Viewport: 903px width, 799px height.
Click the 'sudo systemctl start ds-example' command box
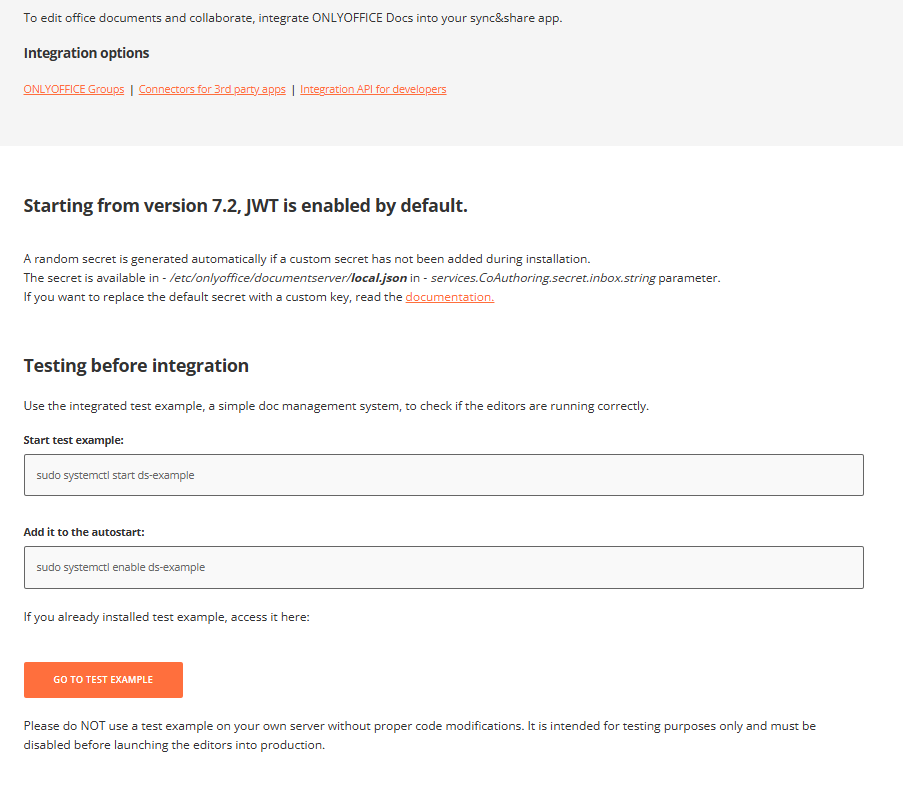[x=443, y=475]
